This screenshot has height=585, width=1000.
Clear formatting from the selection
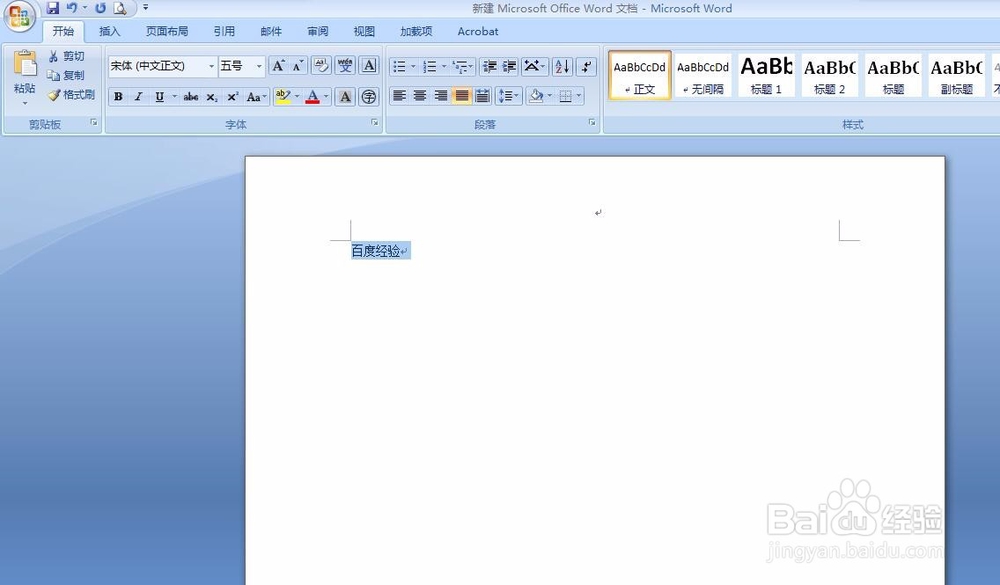[321, 66]
